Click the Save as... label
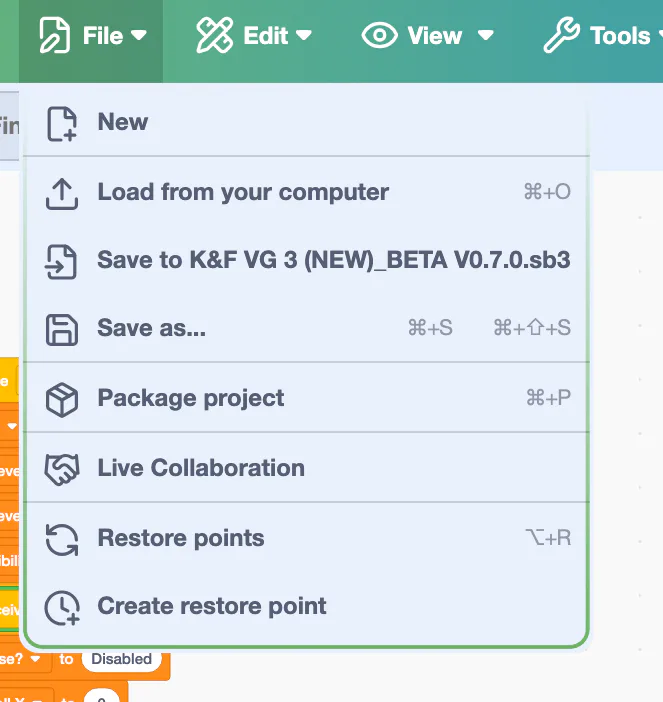 pos(152,329)
